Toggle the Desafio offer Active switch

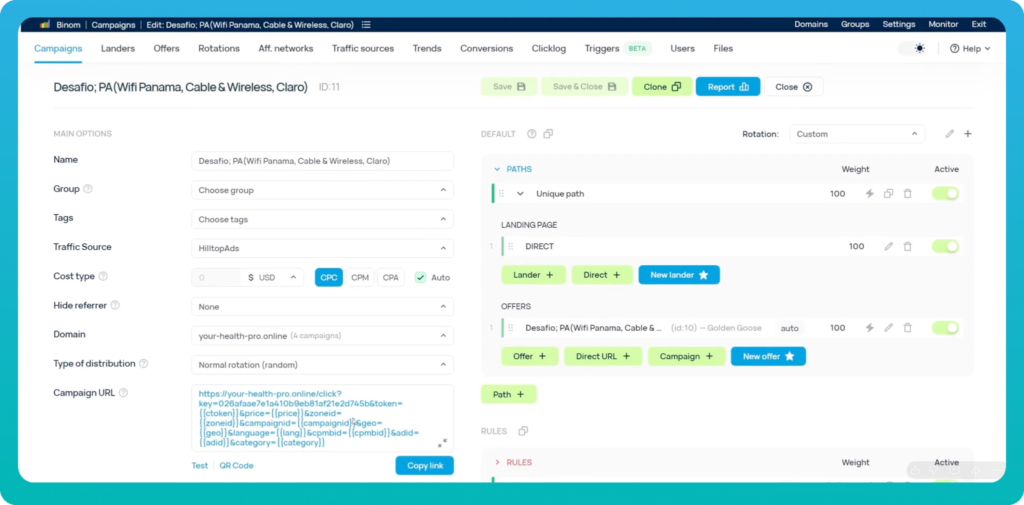[x=945, y=328]
